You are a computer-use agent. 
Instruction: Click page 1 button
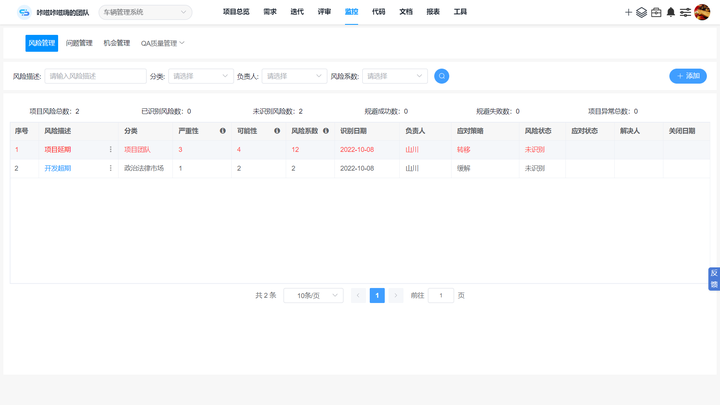(377, 295)
